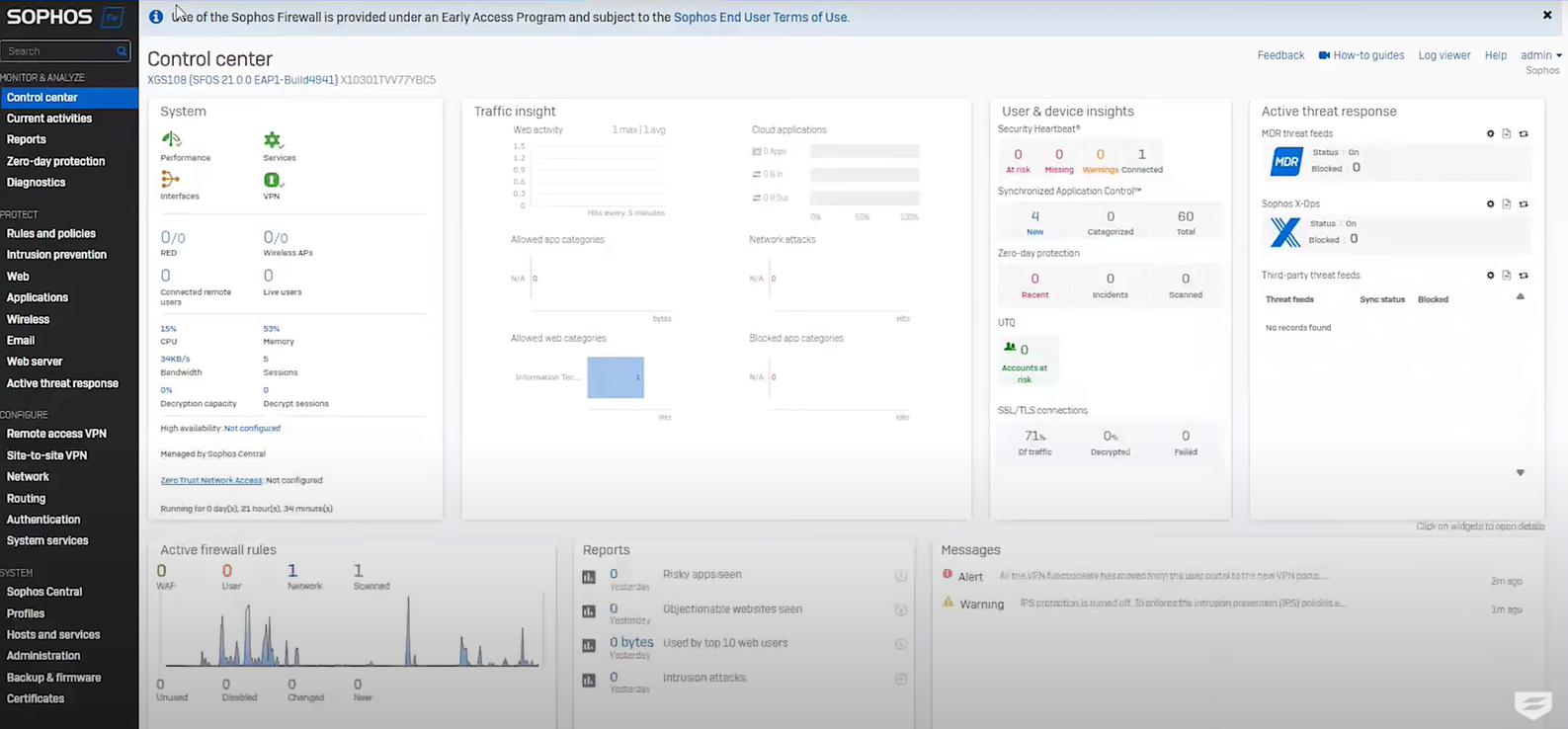Expand Intrusion attacks report row arrow

901,680
